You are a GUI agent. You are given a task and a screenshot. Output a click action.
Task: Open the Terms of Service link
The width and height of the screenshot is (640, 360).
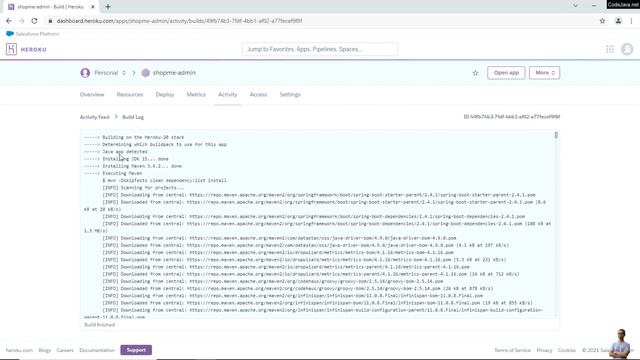point(512,350)
